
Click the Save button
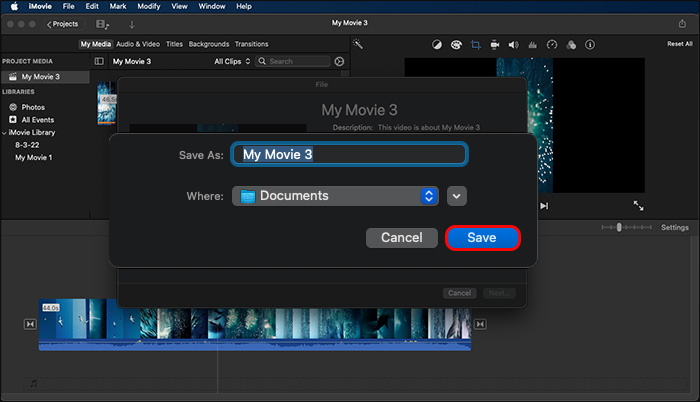pos(482,238)
